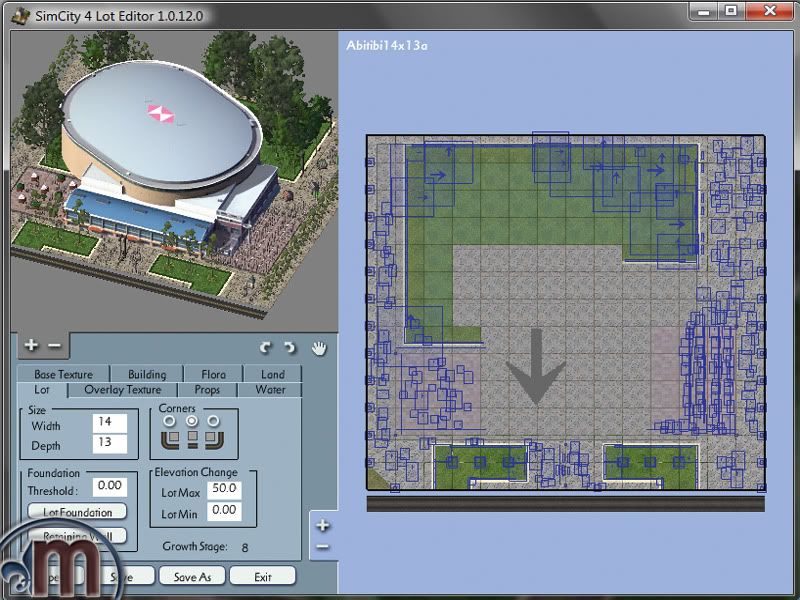Select the hand pan tool

tap(319, 348)
